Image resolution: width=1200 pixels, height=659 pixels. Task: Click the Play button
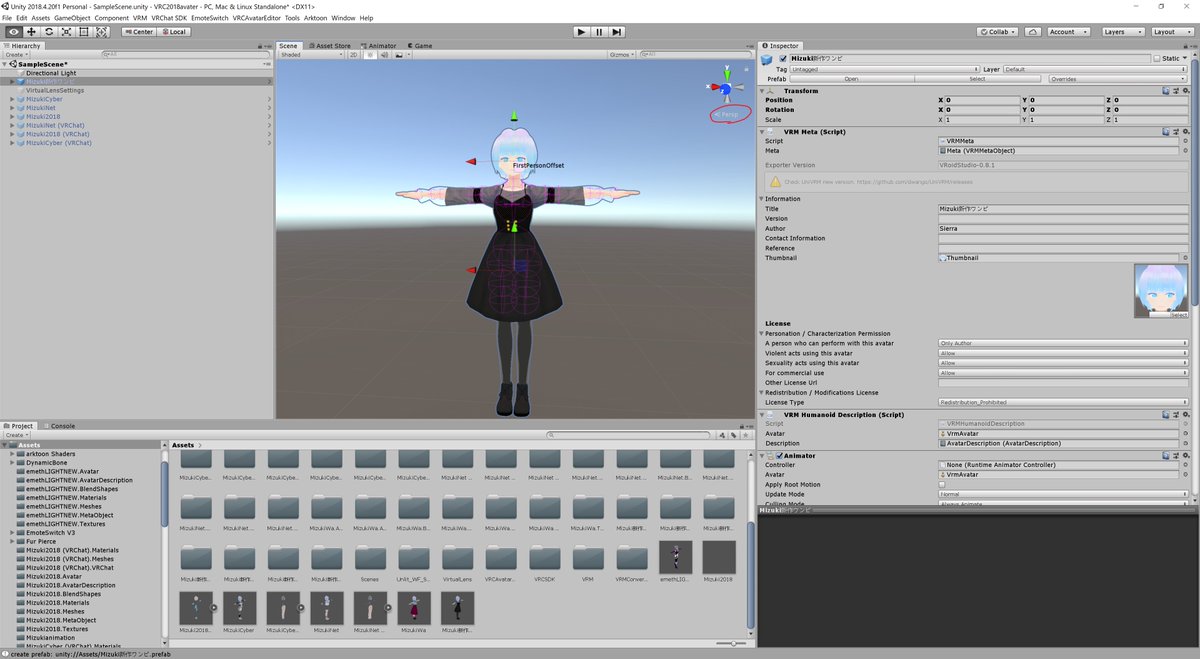point(581,32)
